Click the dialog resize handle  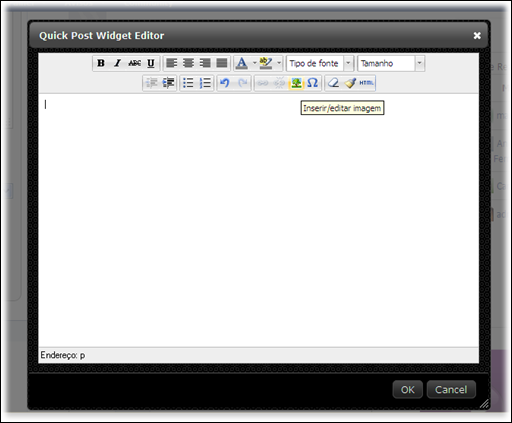click(484, 404)
